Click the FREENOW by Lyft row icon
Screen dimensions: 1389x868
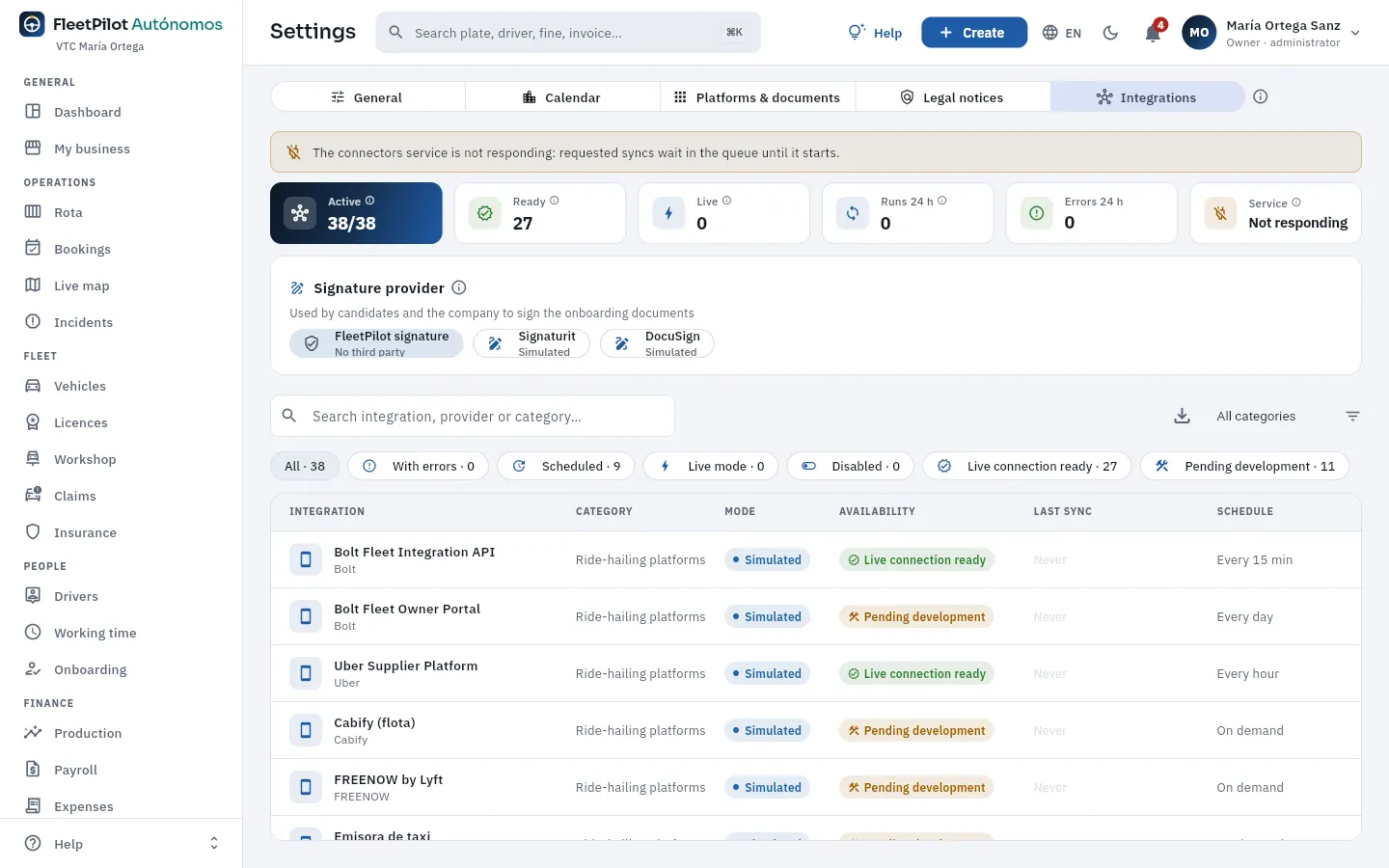point(306,787)
